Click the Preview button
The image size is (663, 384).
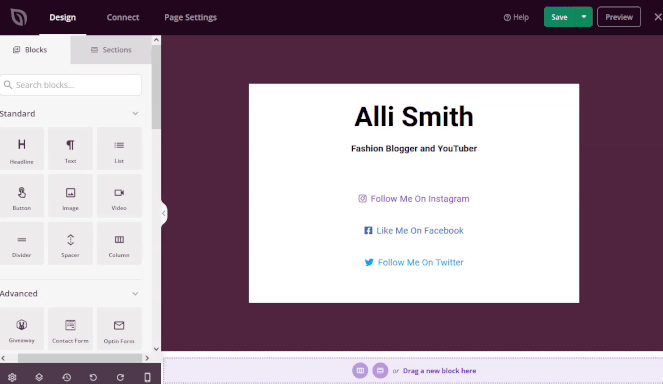tap(619, 17)
